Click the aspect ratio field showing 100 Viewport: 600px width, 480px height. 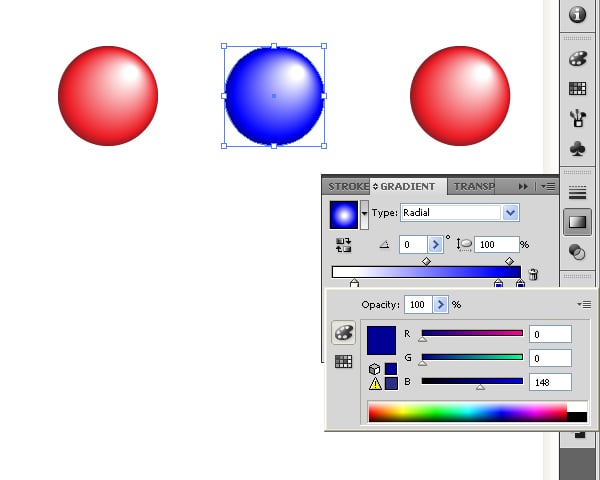(x=497, y=245)
